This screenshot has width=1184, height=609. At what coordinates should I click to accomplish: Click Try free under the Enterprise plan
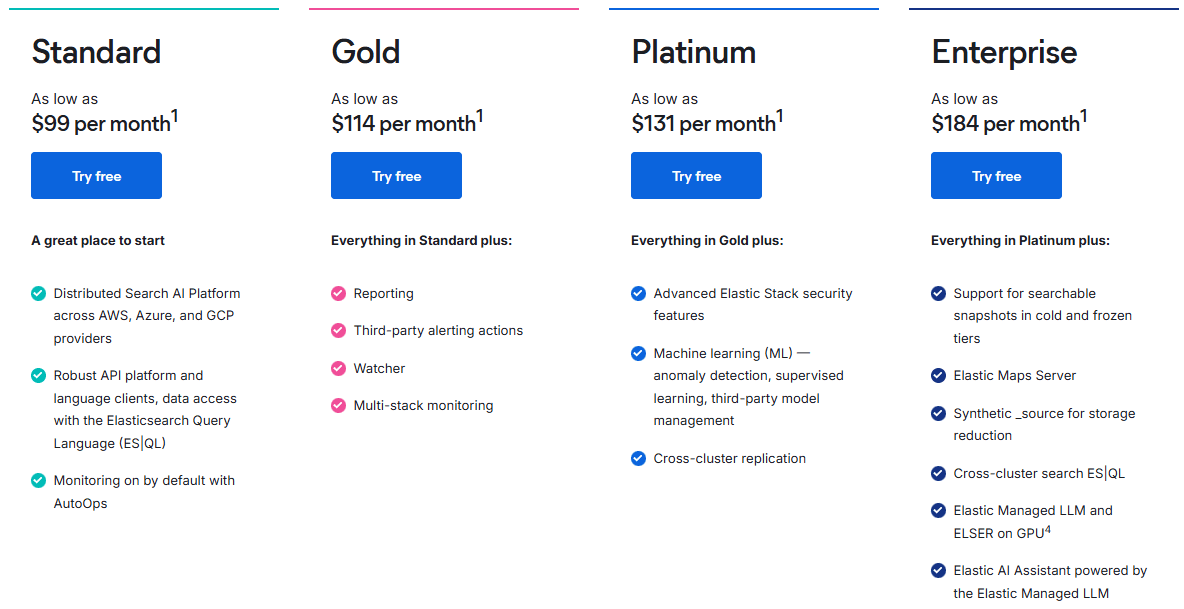(x=996, y=175)
